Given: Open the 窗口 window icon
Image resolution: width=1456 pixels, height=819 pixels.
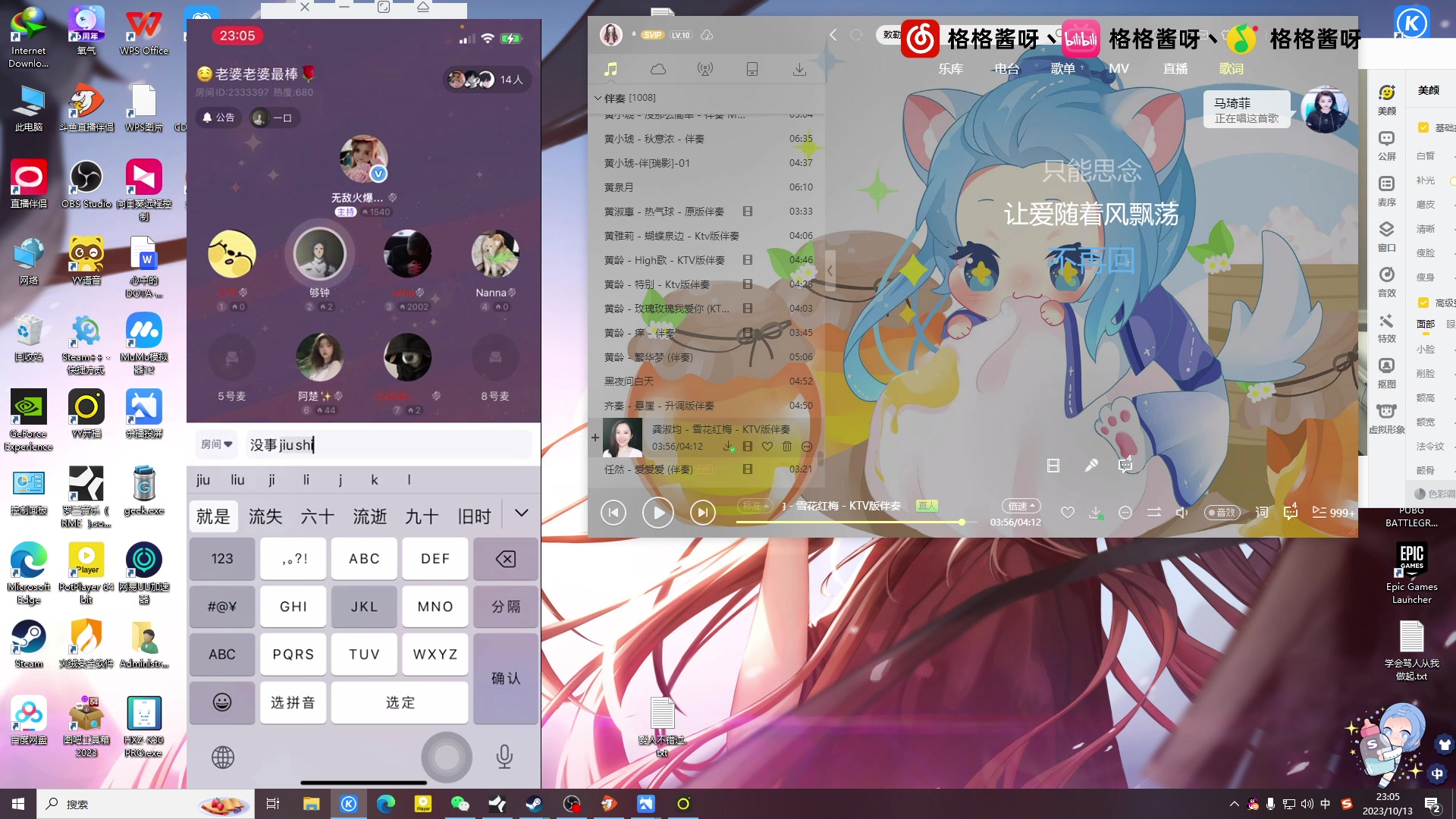Looking at the screenshot, I should (x=1386, y=236).
